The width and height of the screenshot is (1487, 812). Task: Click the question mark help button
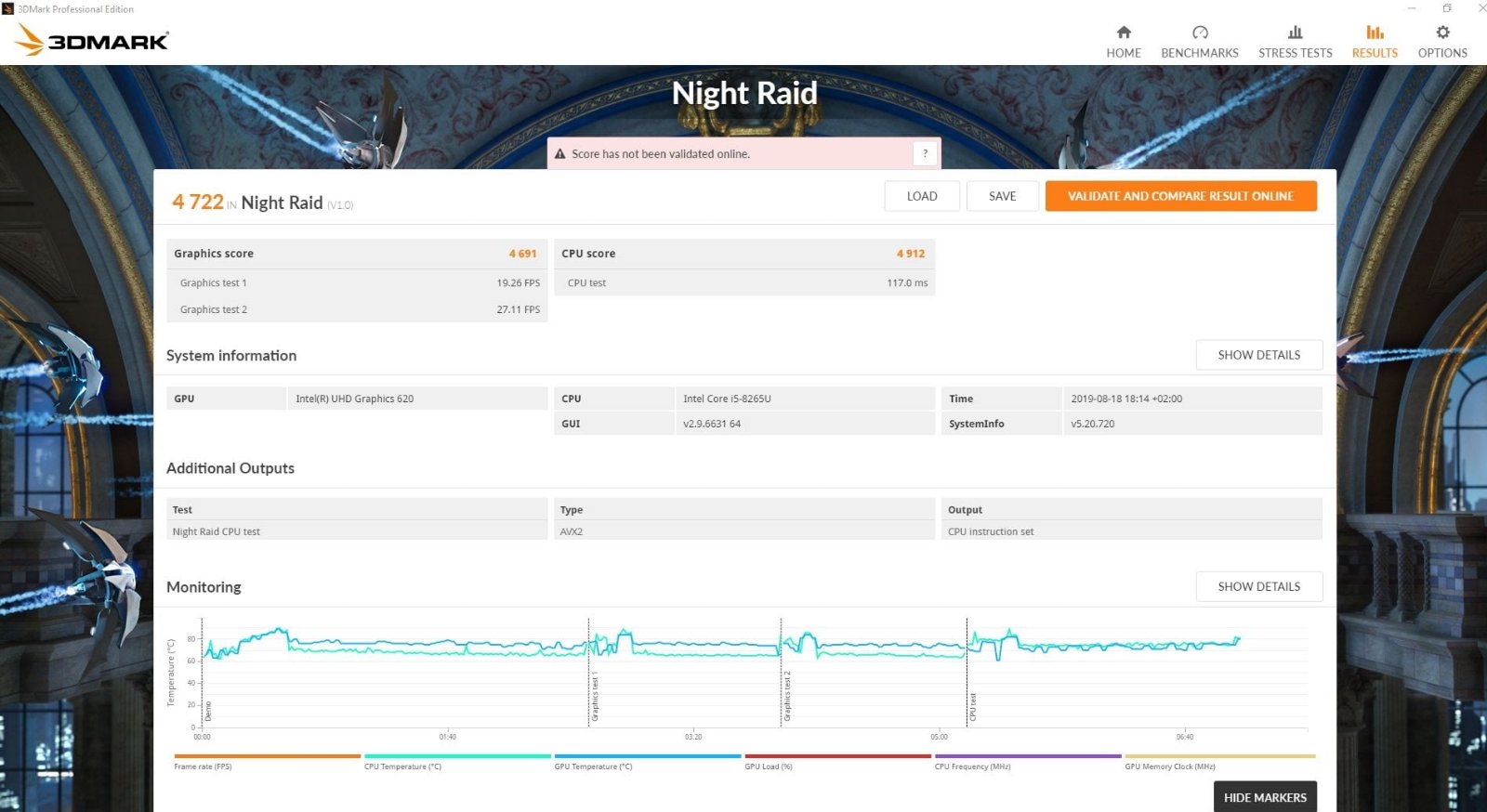click(x=925, y=153)
